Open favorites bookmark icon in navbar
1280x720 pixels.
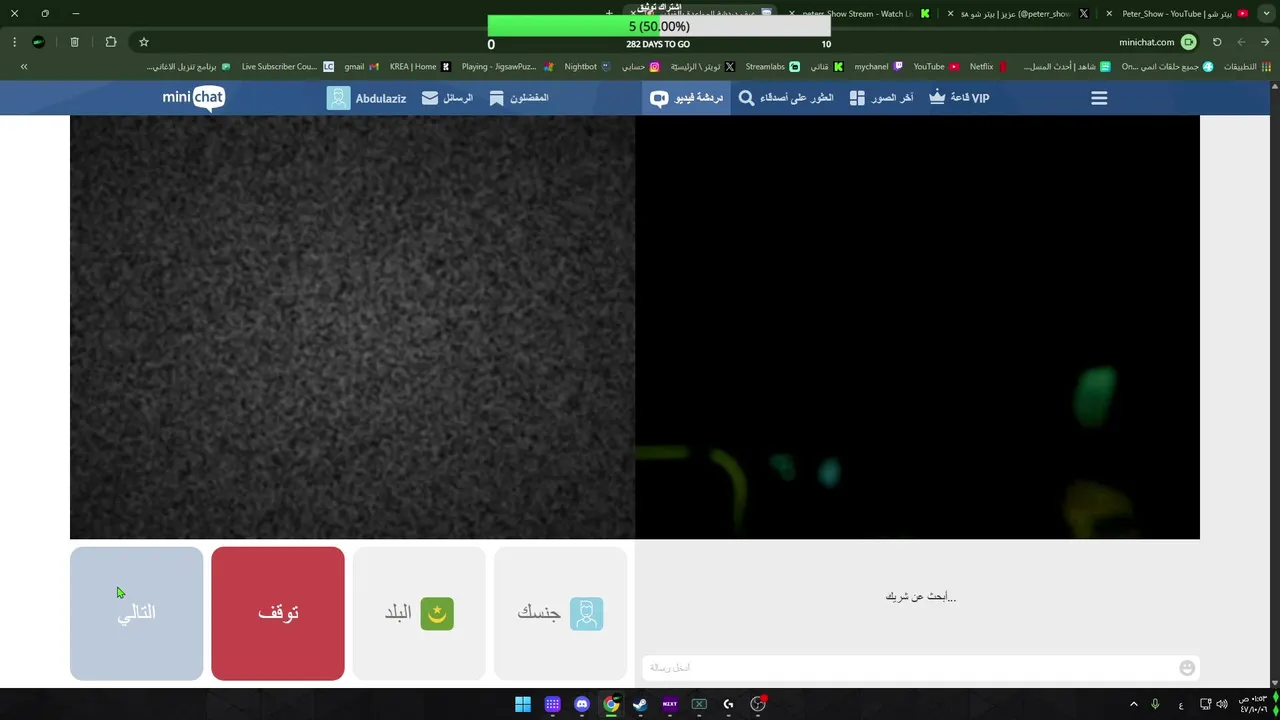click(496, 98)
